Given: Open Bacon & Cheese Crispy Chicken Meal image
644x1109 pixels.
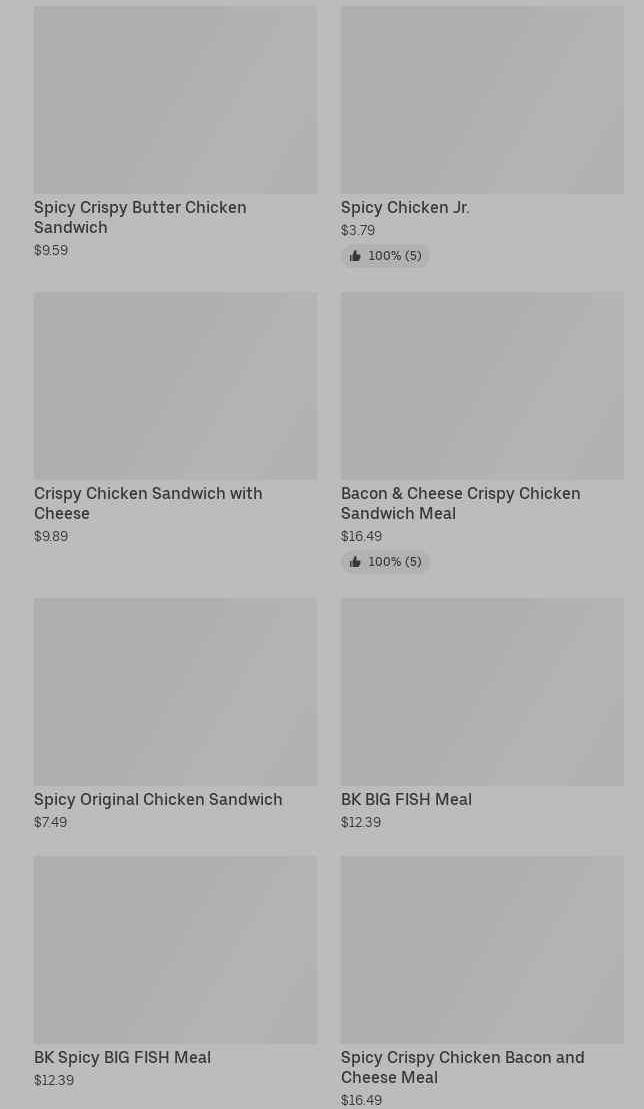Looking at the screenshot, I should point(482,386).
